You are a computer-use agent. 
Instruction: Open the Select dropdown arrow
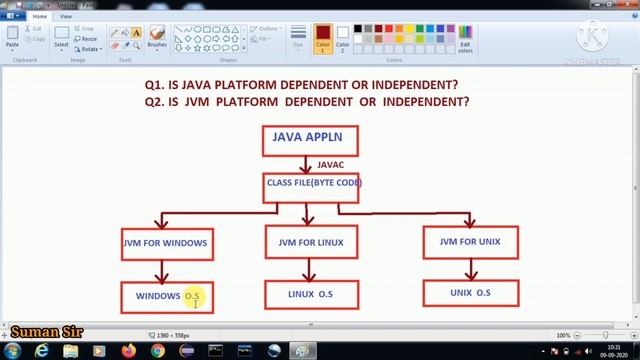[61, 50]
